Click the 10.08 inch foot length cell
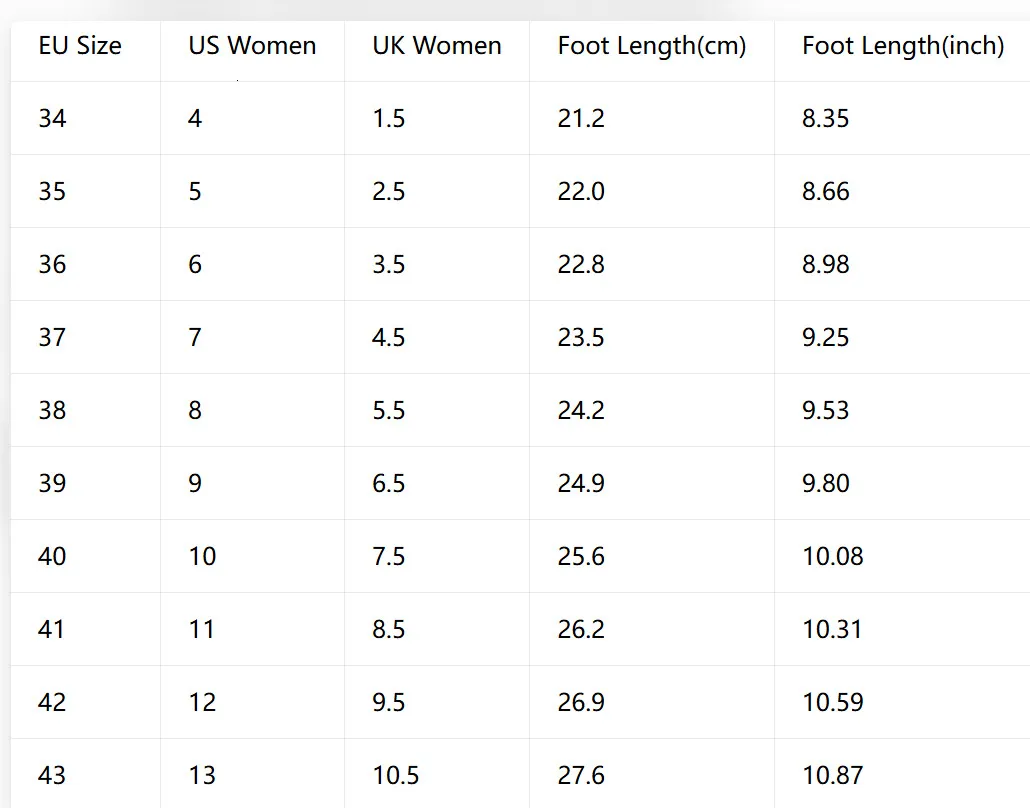 click(x=903, y=556)
